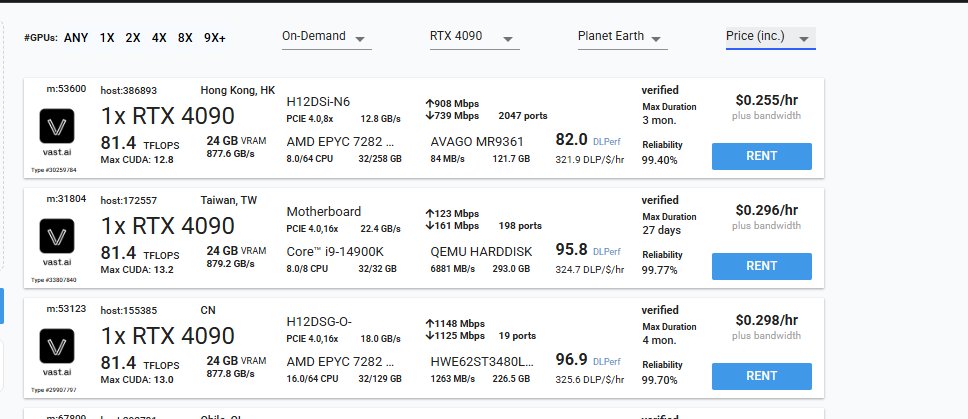Viewport: 968px width, 419px height.
Task: Click the 2047 ports value
Action: click(x=523, y=115)
